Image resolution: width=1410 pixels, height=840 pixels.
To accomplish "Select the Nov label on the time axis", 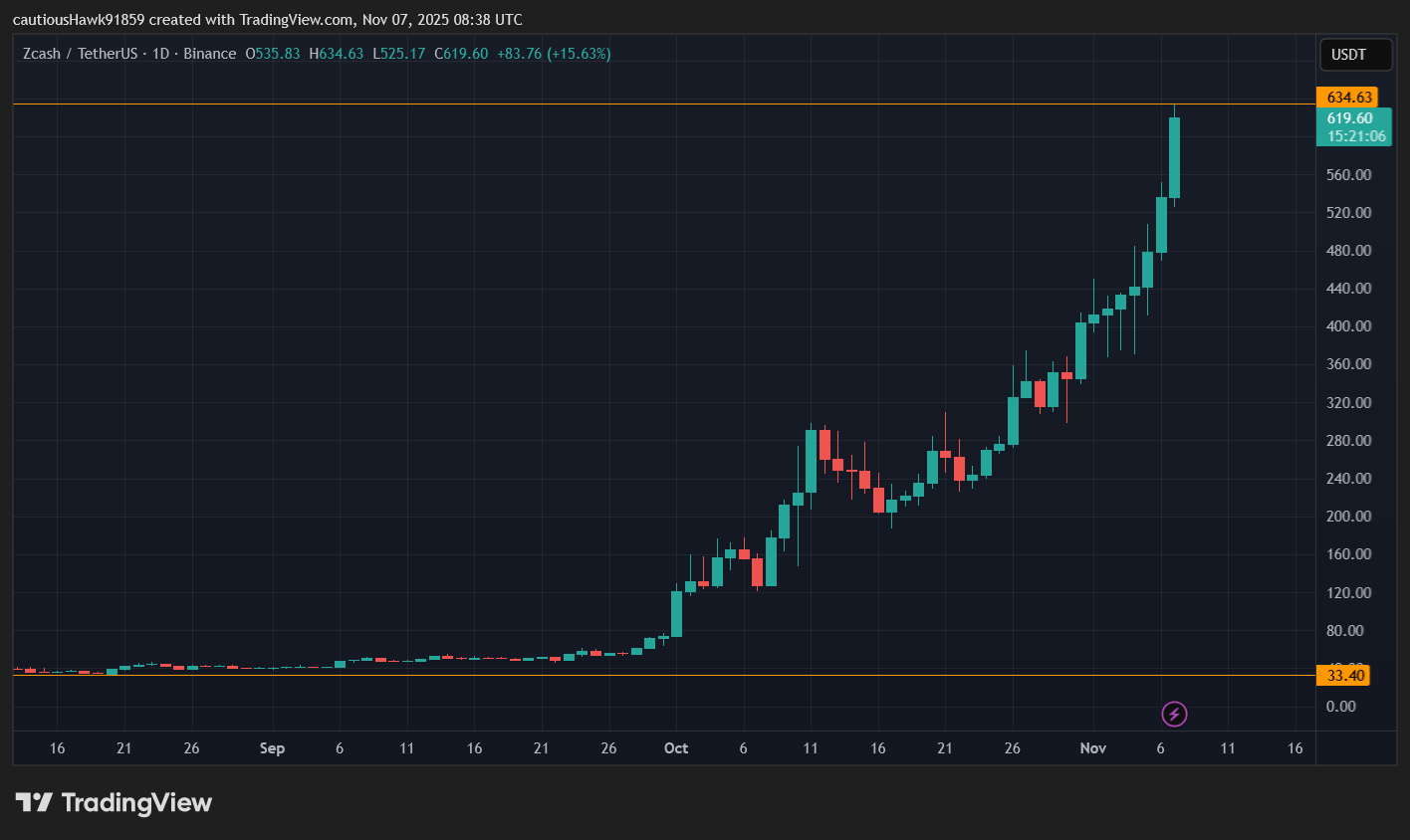I will (1092, 747).
